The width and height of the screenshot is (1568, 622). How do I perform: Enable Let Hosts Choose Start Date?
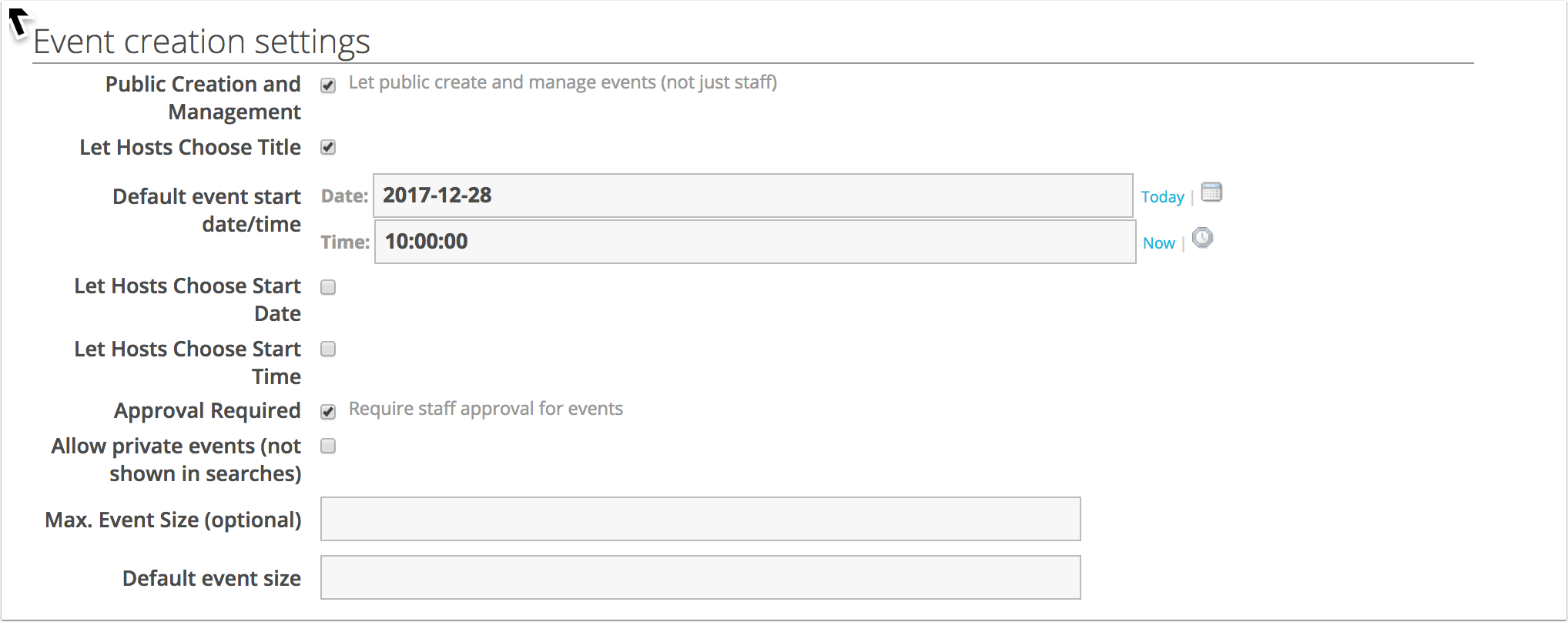point(328,287)
